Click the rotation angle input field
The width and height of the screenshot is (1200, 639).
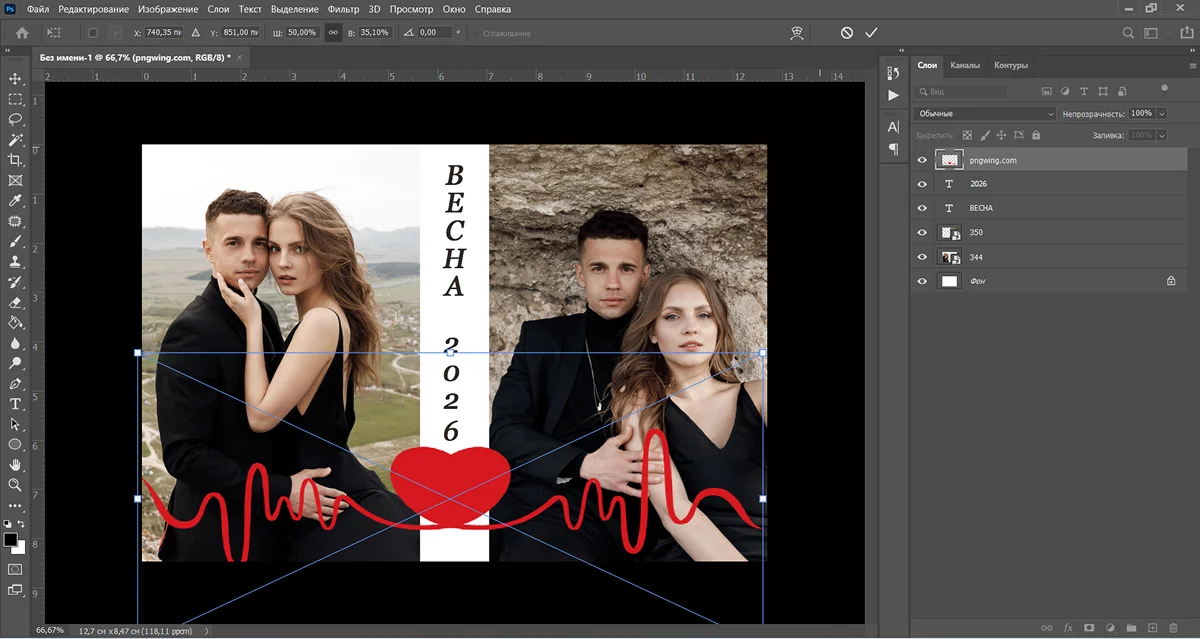(435, 33)
